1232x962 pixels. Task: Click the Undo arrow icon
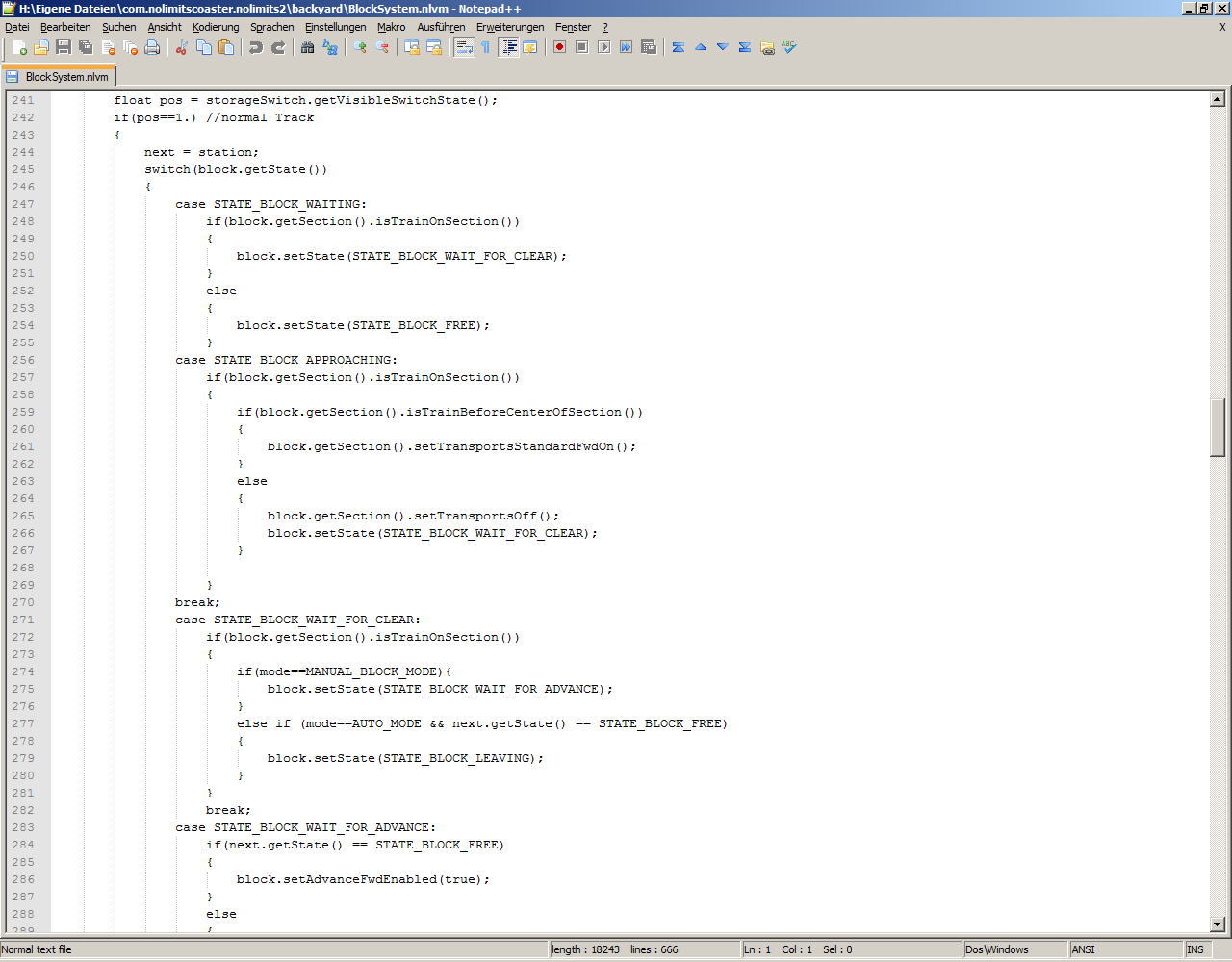click(256, 47)
